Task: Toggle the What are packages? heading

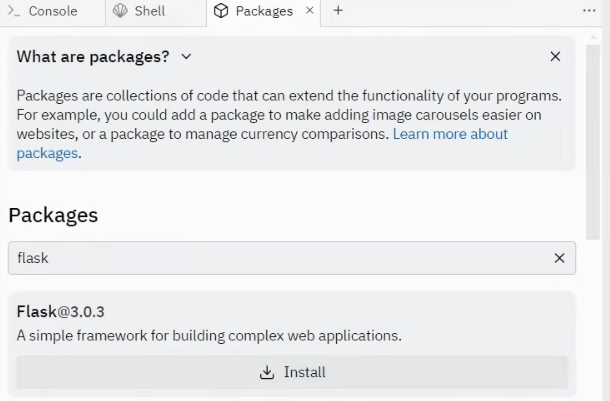Action: point(93,57)
